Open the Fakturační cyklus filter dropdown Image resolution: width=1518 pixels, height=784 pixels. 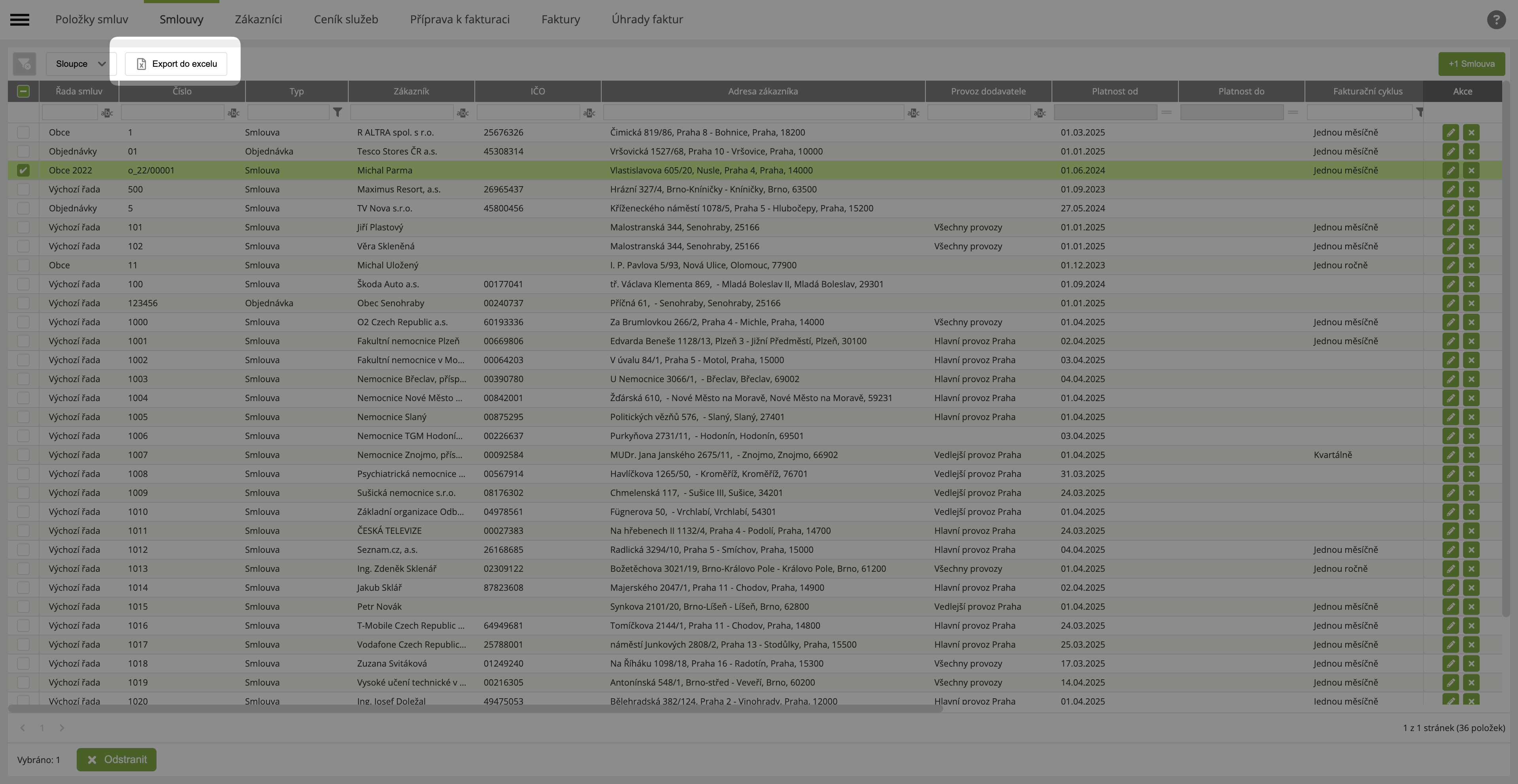click(x=1420, y=112)
